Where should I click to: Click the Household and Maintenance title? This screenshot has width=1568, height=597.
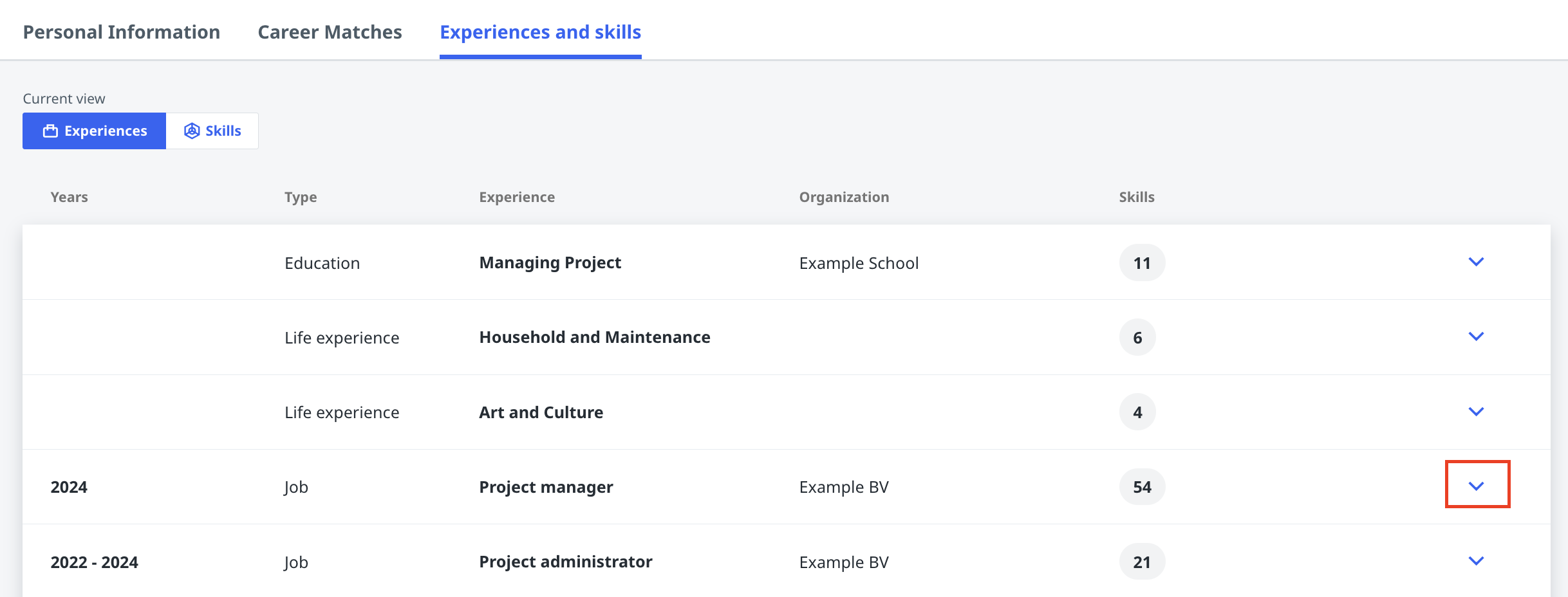point(594,338)
